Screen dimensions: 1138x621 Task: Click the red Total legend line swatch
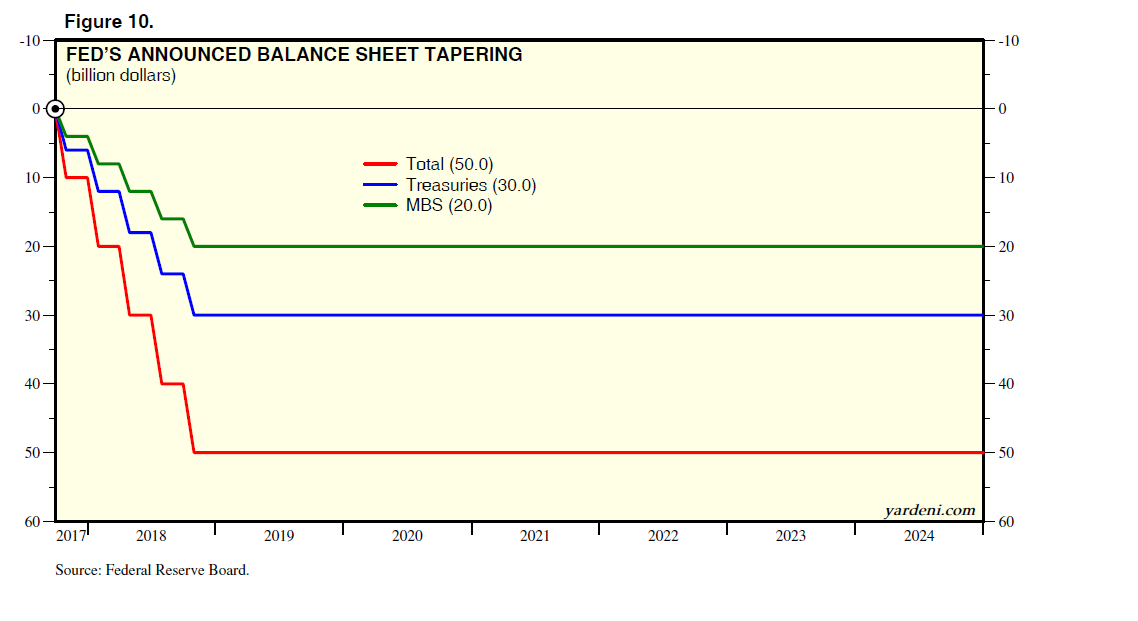[380, 164]
